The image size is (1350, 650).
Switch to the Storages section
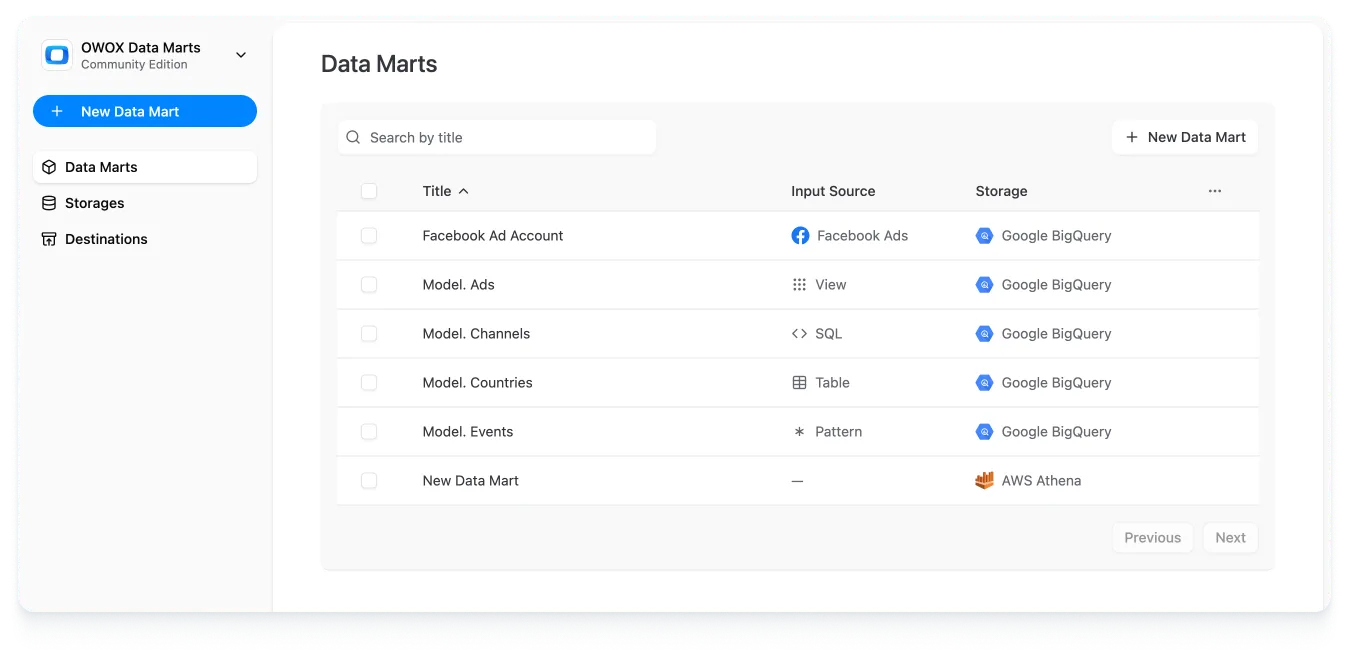[95, 202]
